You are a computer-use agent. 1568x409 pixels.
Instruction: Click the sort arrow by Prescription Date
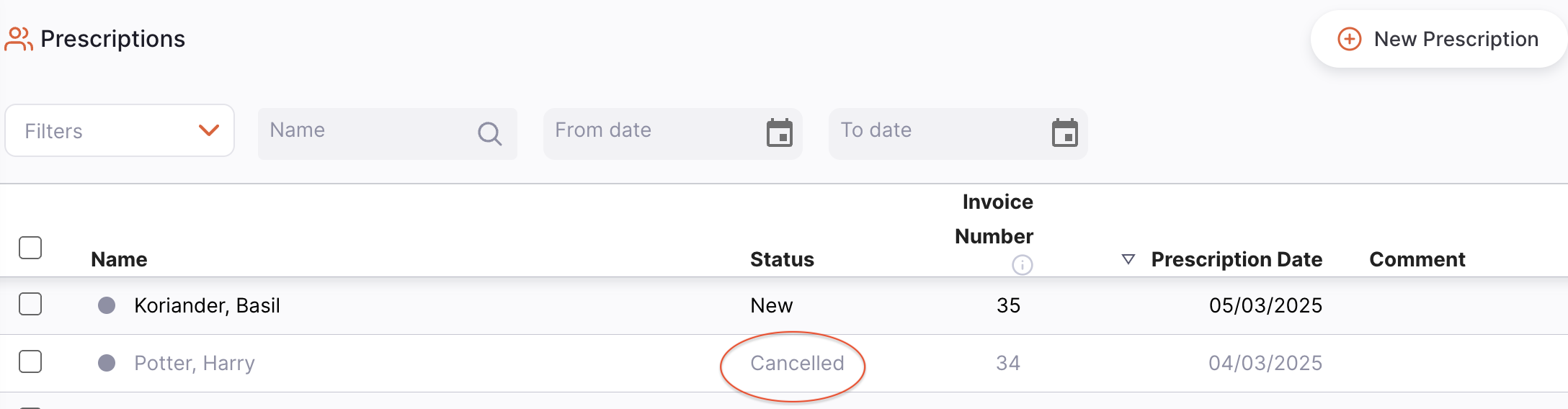(1128, 259)
